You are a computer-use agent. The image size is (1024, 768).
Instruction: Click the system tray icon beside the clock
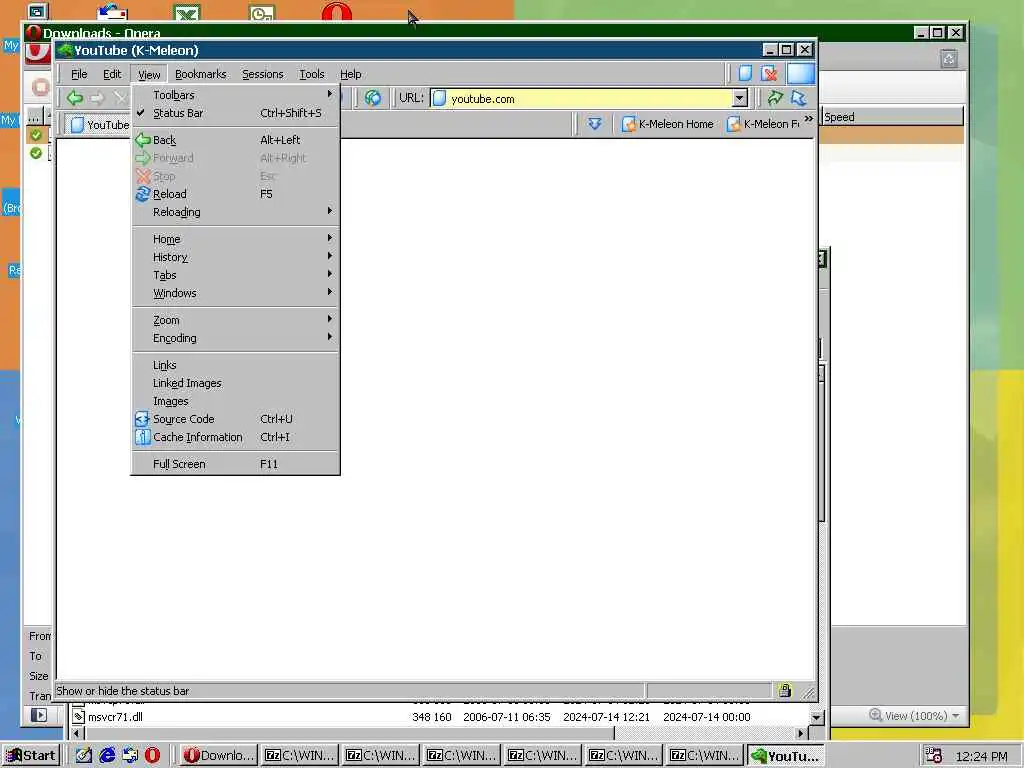pyautogui.click(x=934, y=756)
